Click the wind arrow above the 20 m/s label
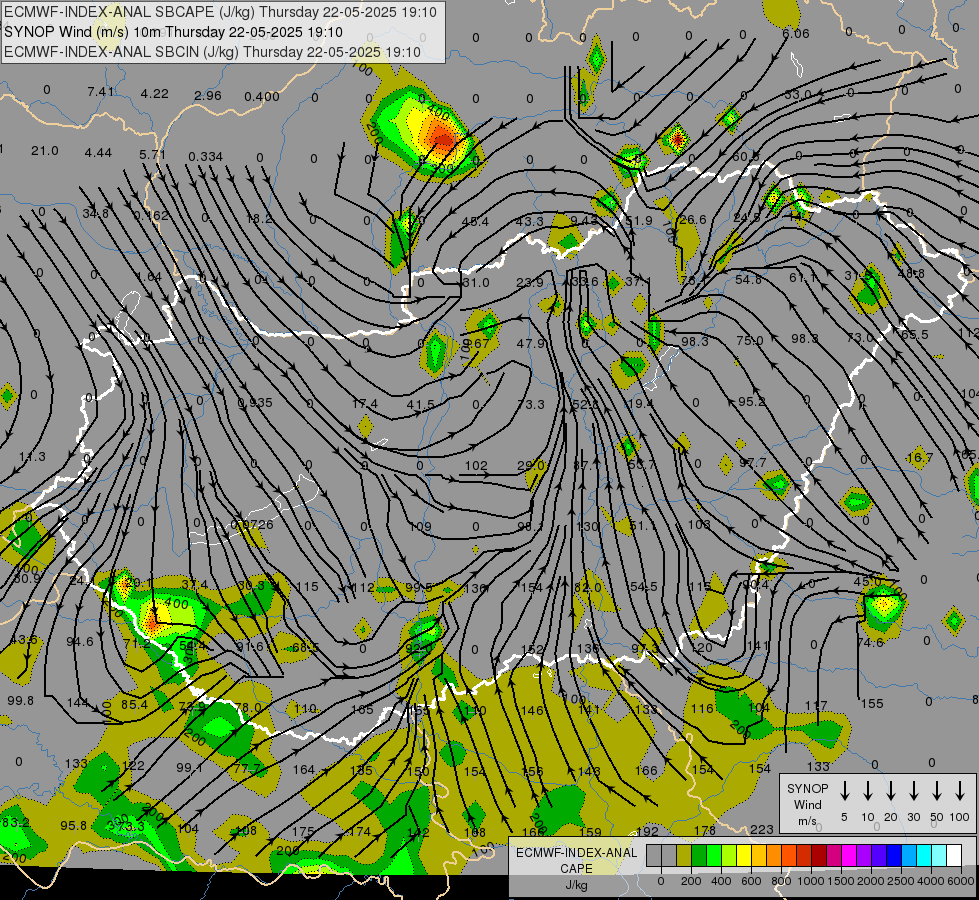This screenshot has height=900, width=979. (891, 791)
